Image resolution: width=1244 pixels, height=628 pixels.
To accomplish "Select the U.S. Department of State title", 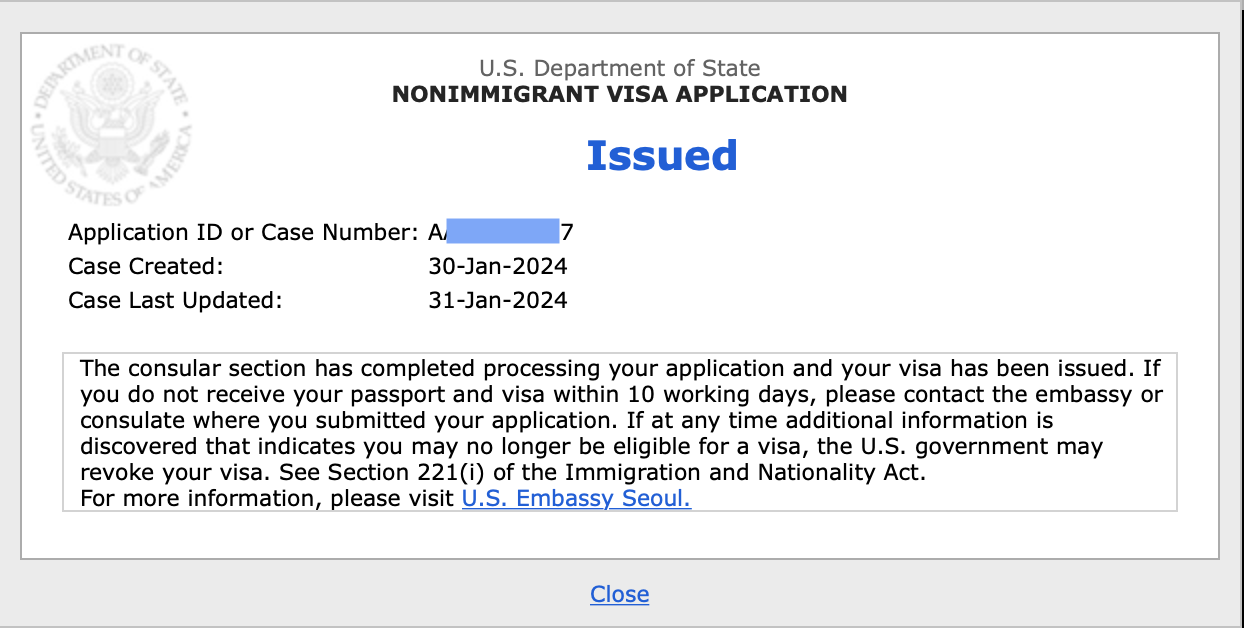I will 619,69.
